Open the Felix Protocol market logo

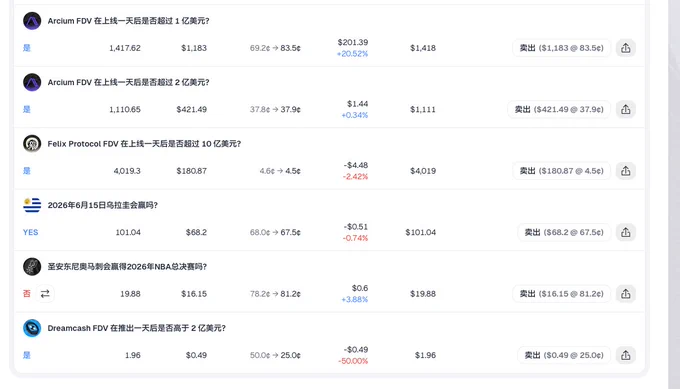(32, 144)
